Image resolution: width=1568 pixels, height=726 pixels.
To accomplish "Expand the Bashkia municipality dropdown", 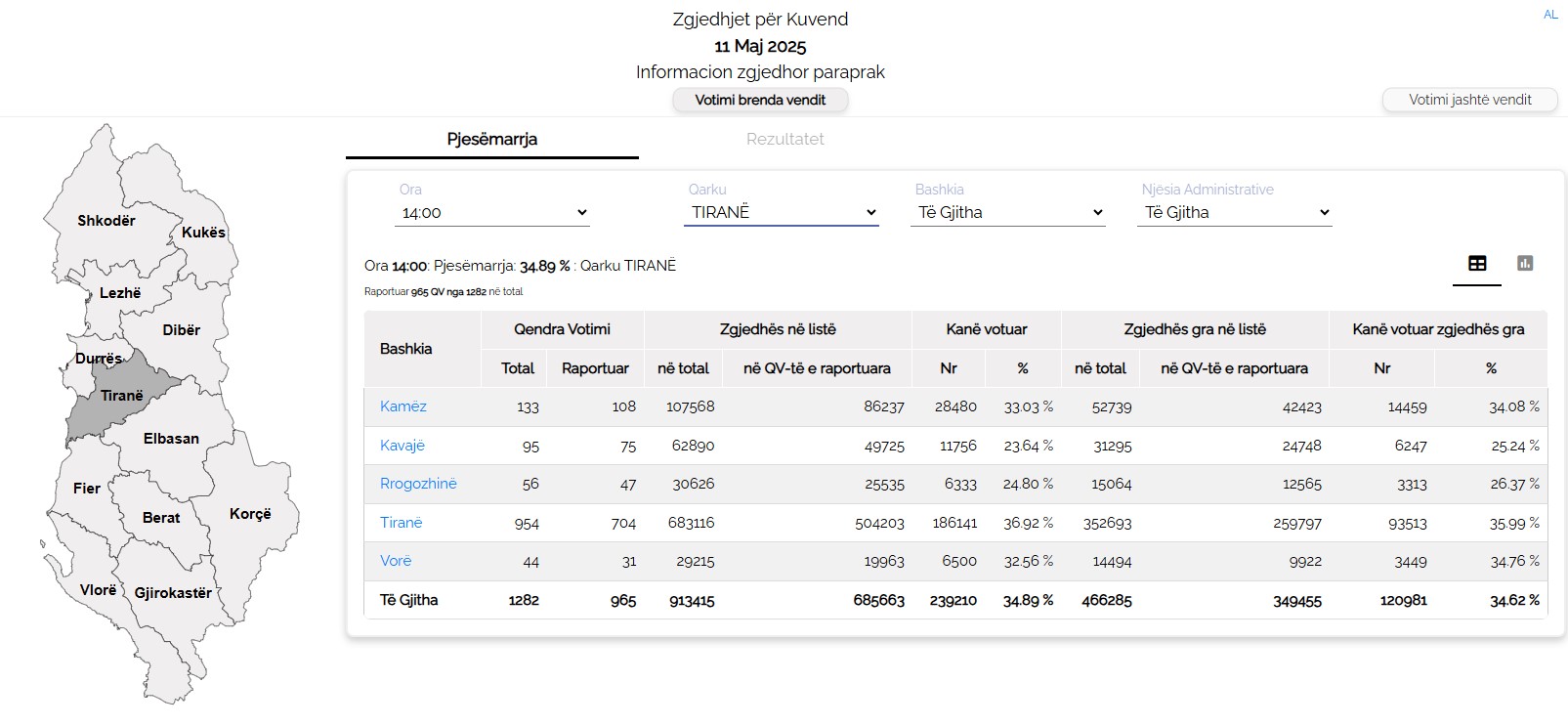I will coord(1007,212).
